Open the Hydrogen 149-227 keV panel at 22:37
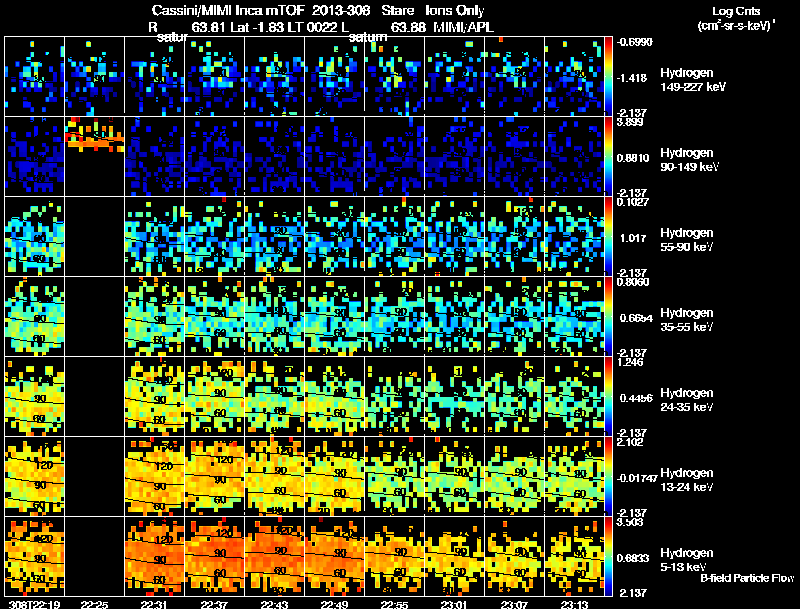This screenshot has height=609, width=800. click(215, 76)
